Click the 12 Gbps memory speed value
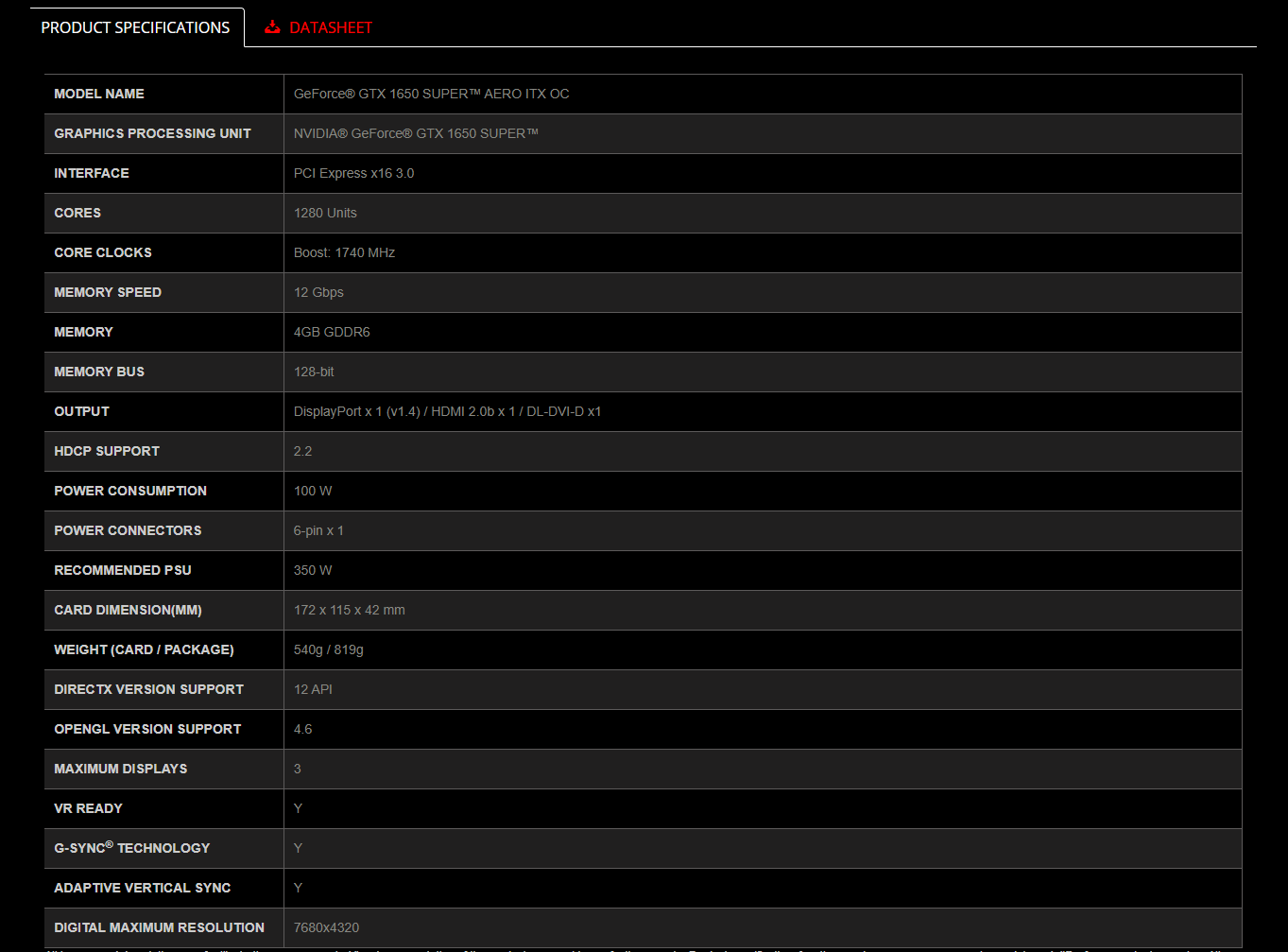Screen dimensions: 1288x952 tap(318, 292)
